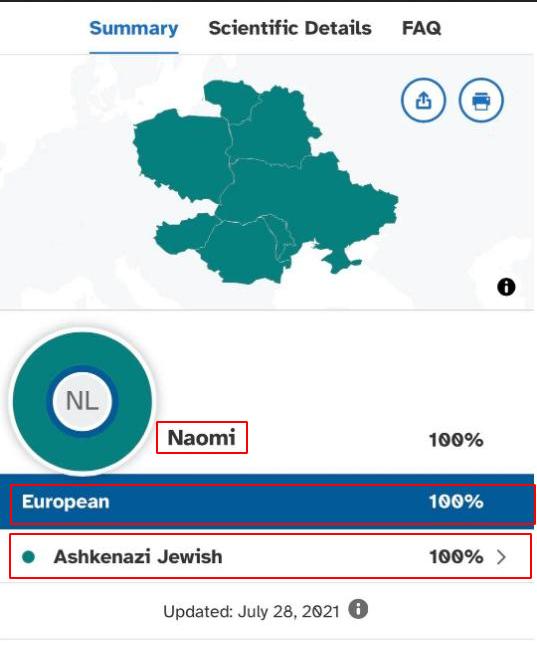Screen dimensions: 537x649
Task: Open the Scientific Details tab
Action: click(x=290, y=28)
